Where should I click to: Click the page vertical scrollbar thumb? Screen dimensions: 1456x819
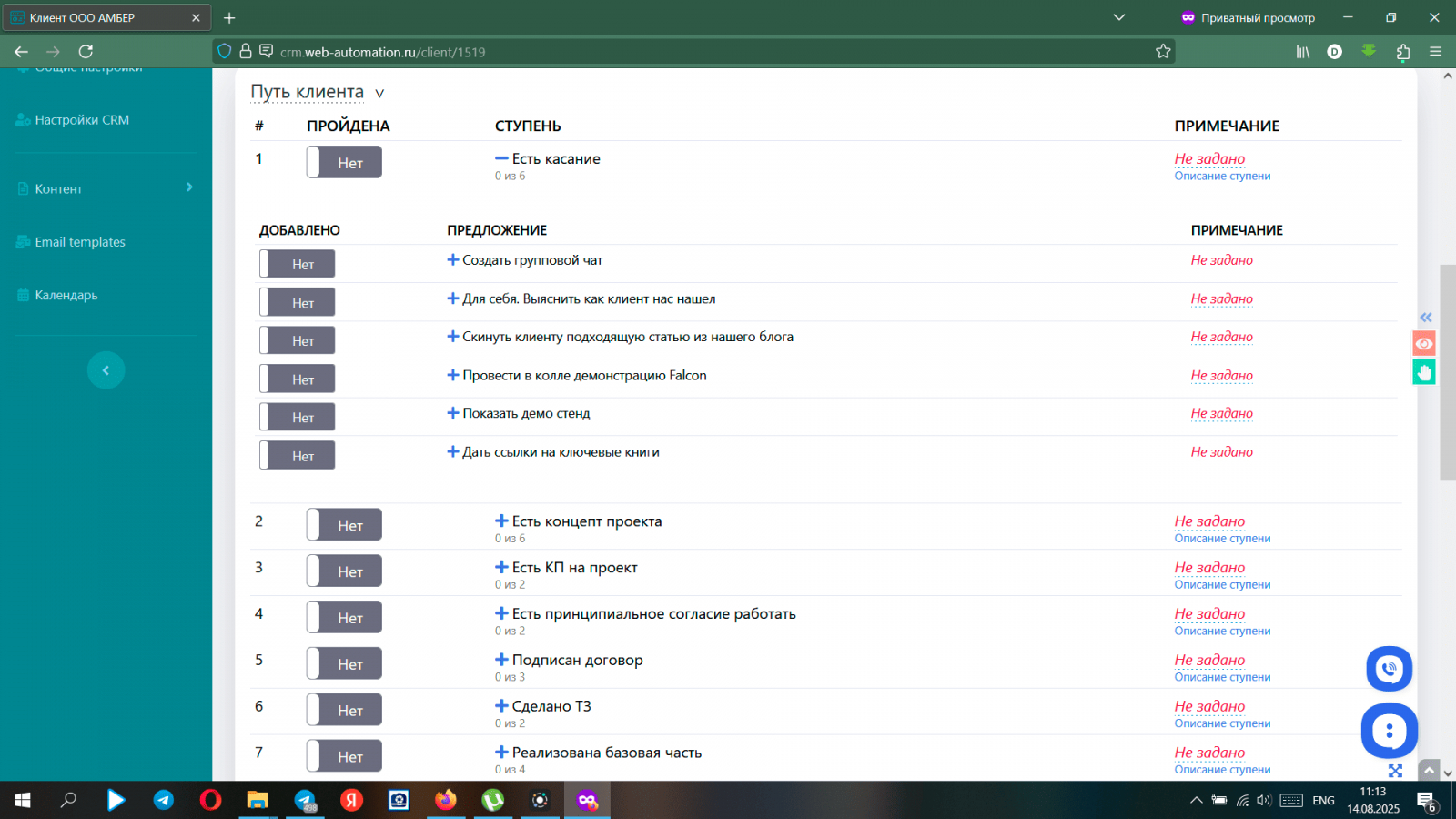(1447, 372)
